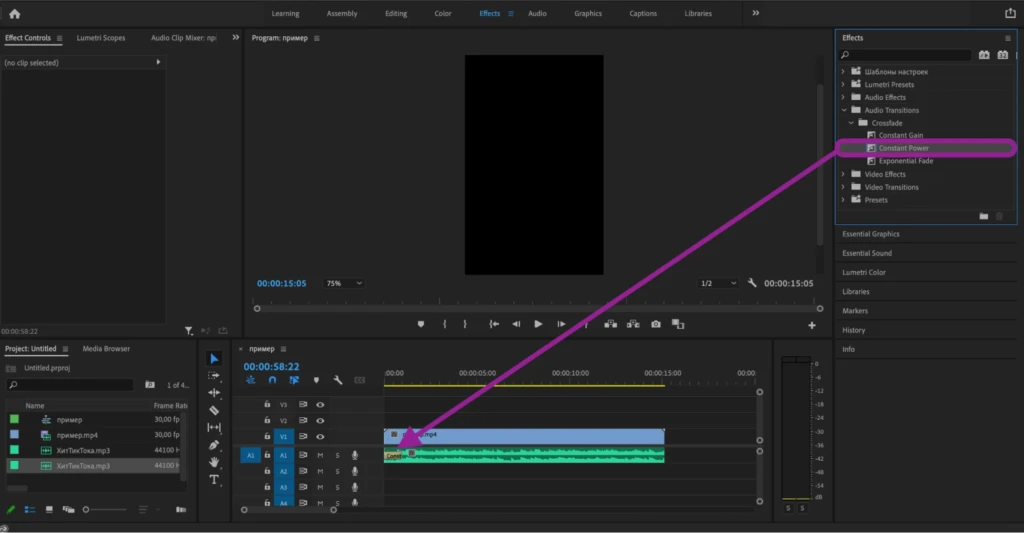Select the Hand tool

[214, 462]
